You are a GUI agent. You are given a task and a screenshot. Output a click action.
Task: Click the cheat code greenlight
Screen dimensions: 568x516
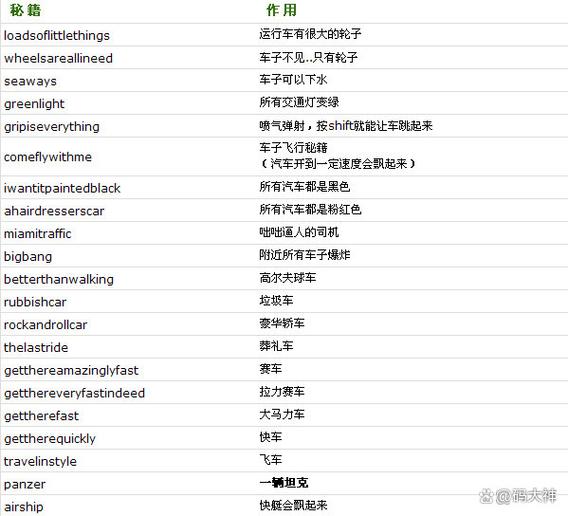(34, 104)
